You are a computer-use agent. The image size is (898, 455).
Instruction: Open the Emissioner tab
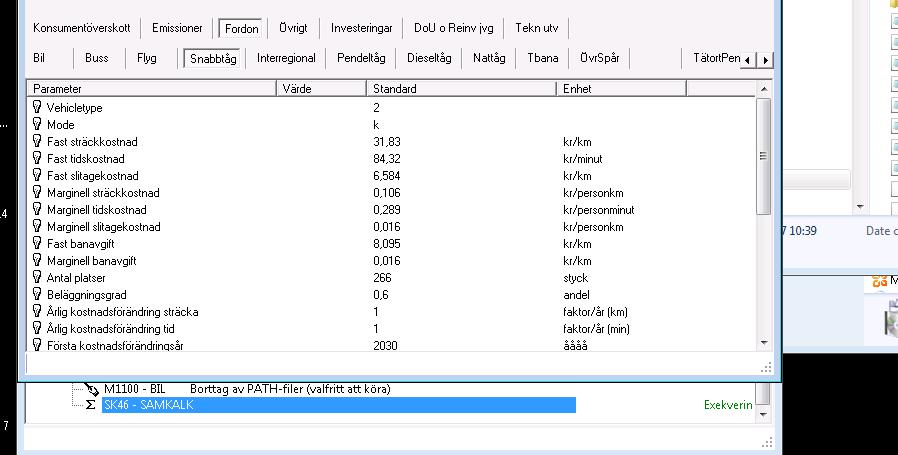(177, 28)
